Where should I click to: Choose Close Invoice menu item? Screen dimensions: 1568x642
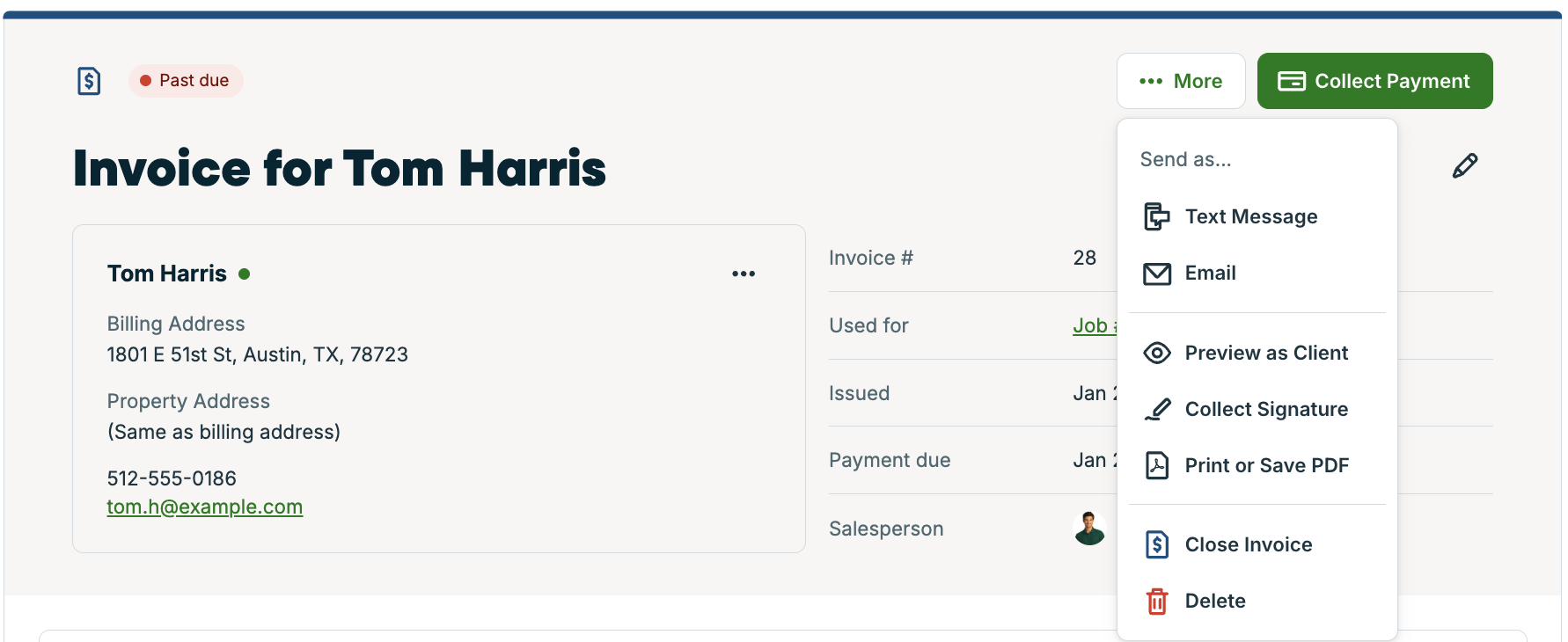pos(1248,544)
